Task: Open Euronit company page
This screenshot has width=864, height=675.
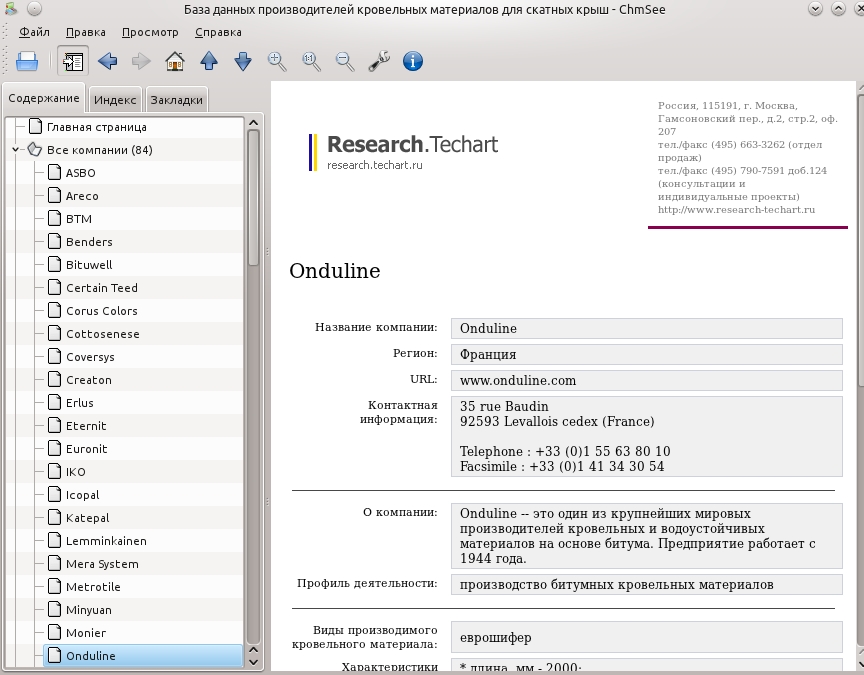Action: [87, 449]
